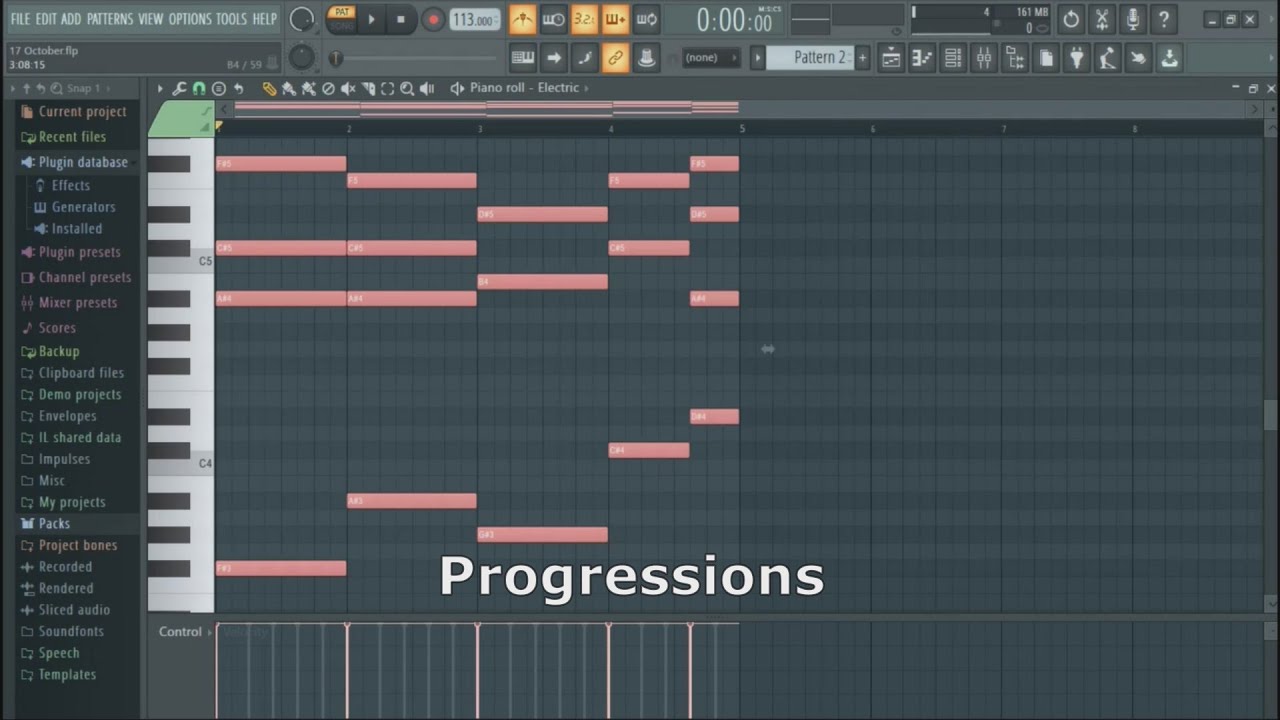1280x720 pixels.
Task: Open the PATTERNS menu
Action: pos(110,19)
